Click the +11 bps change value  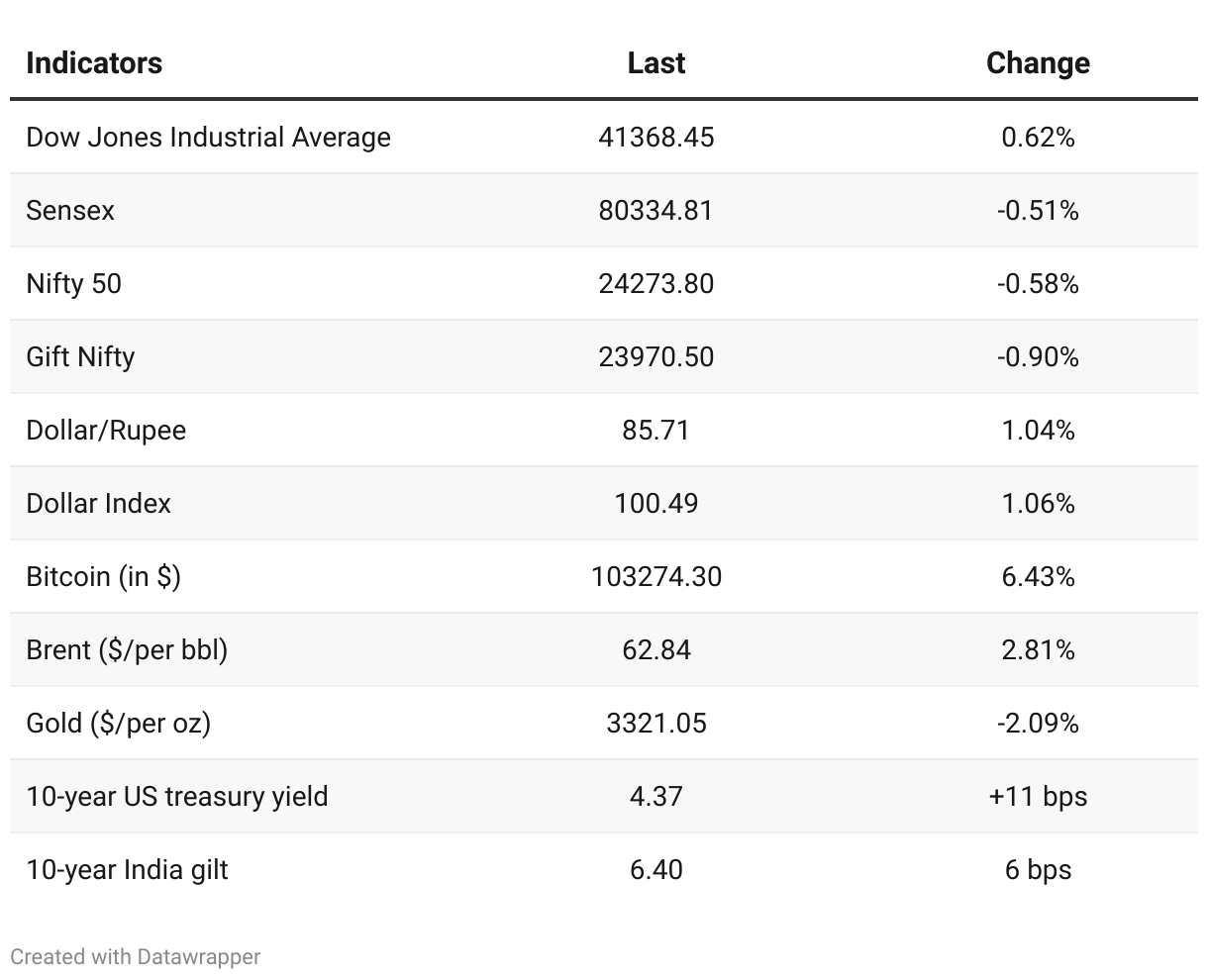(x=1038, y=796)
